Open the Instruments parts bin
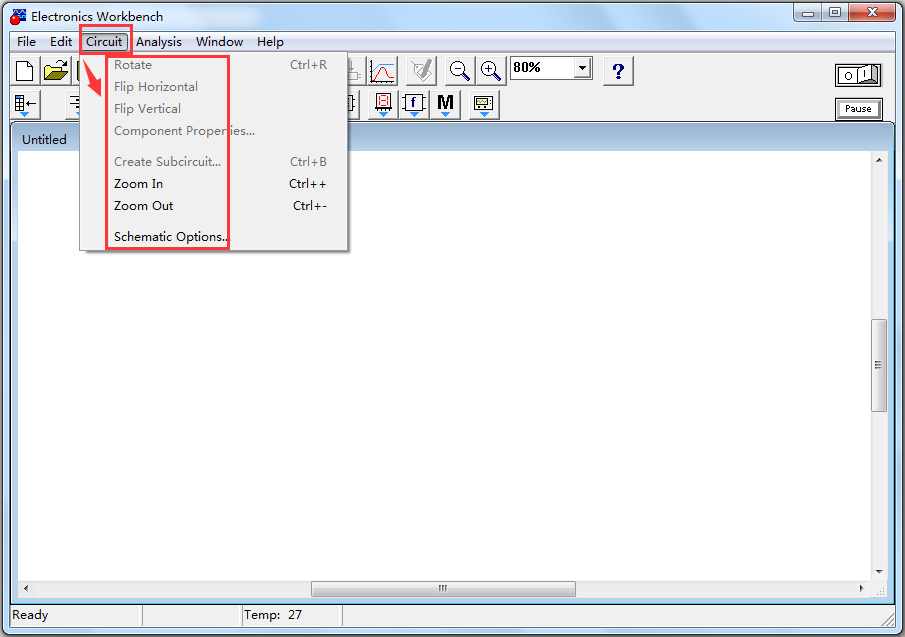905x637 pixels. (x=484, y=104)
